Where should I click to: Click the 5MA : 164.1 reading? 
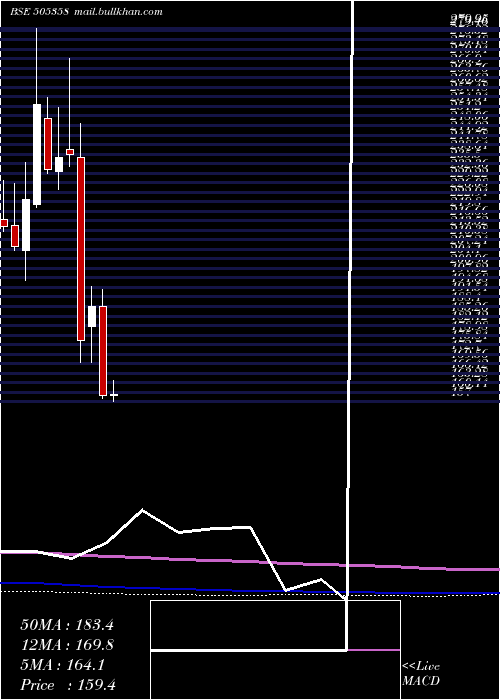tap(62, 665)
